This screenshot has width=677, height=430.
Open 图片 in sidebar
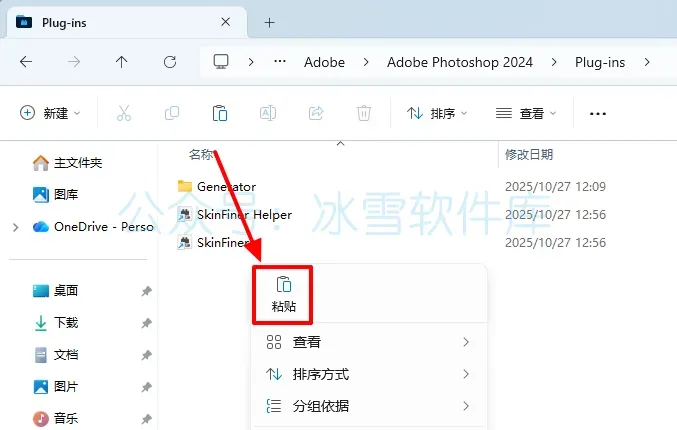pyautogui.click(x=55, y=386)
